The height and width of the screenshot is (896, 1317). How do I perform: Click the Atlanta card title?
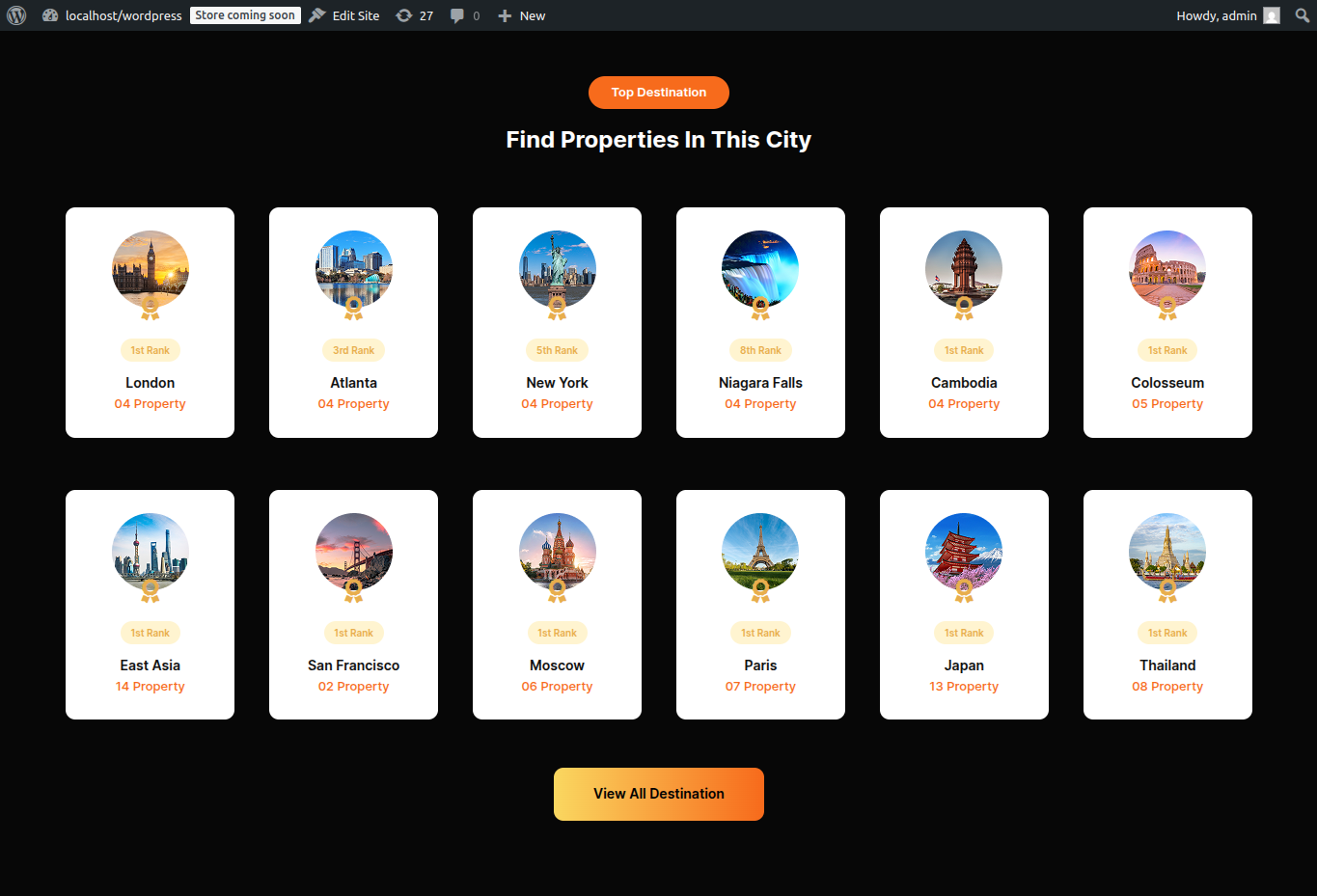[x=354, y=383]
